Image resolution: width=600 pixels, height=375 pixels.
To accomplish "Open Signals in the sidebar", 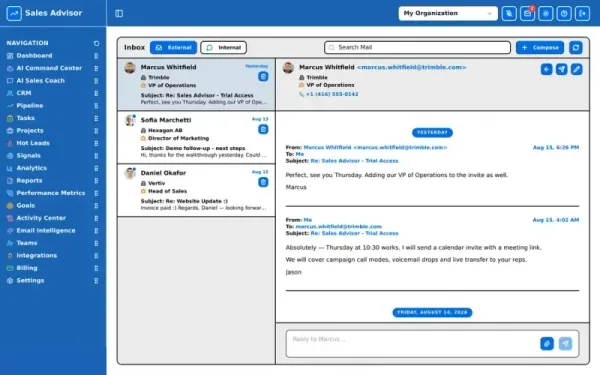I will [28, 156].
